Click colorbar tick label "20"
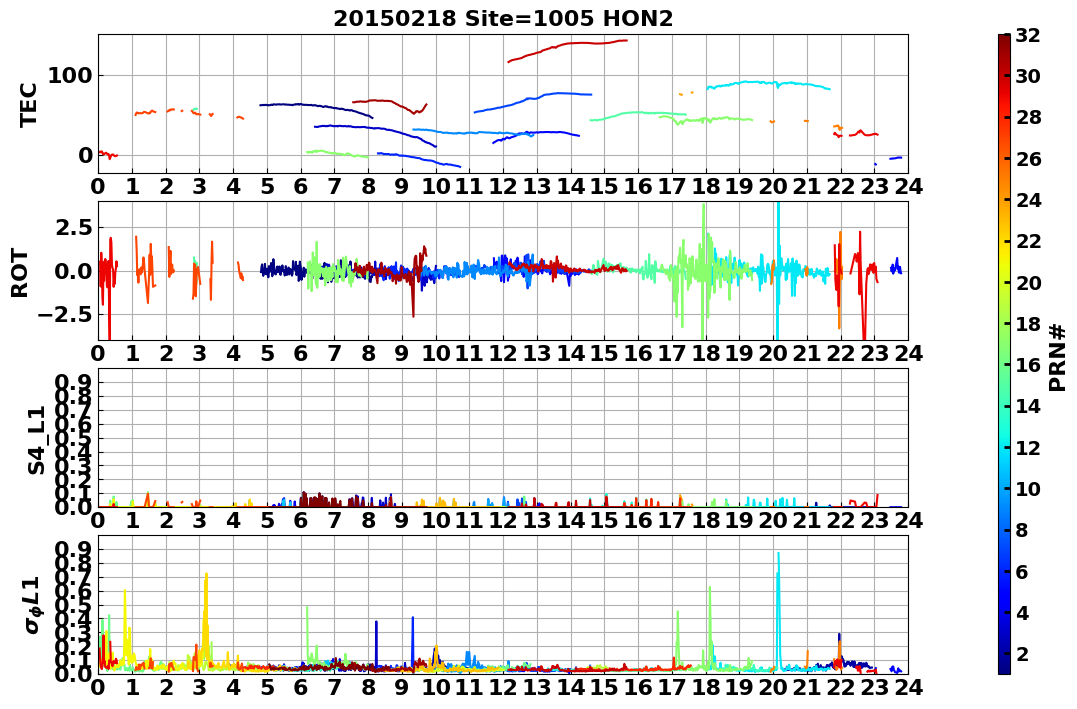Viewport: 1077px width, 709px height. pos(1028,282)
